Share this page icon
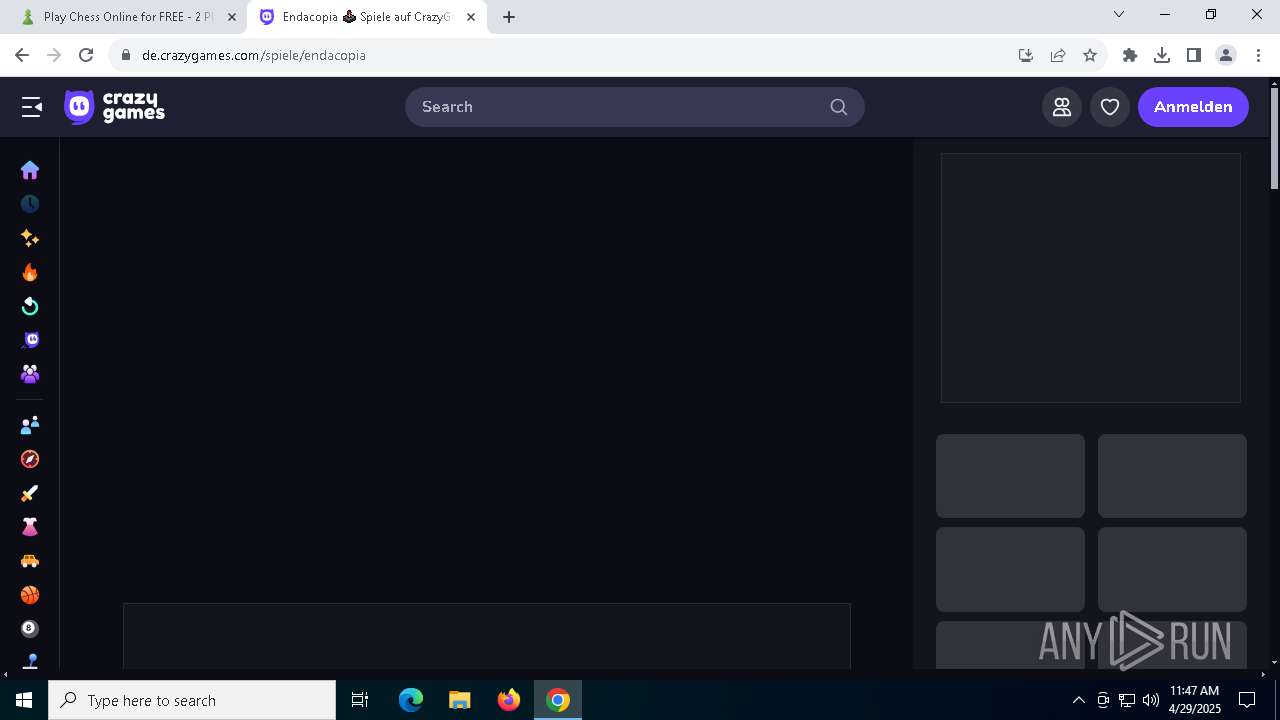 tap(1058, 55)
